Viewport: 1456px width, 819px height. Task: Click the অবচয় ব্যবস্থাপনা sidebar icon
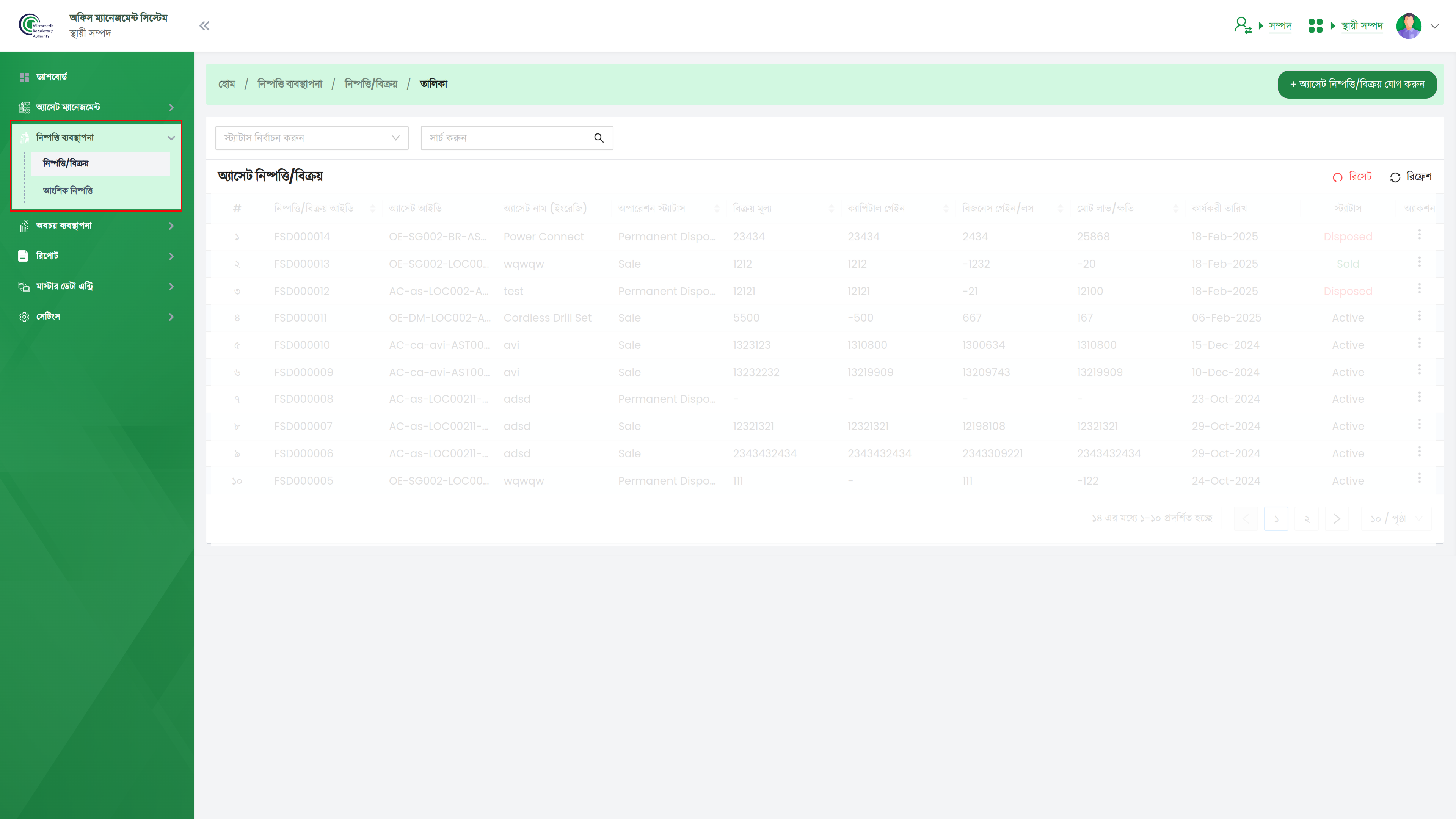[x=24, y=226]
